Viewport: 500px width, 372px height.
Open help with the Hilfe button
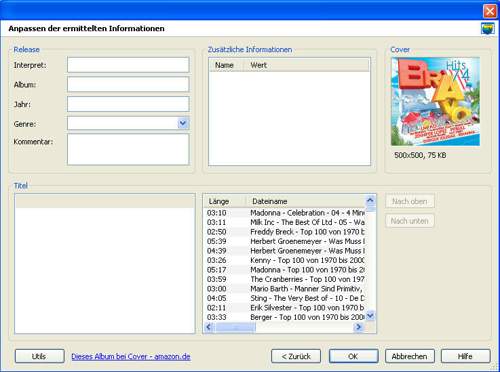pyautogui.click(x=465, y=356)
